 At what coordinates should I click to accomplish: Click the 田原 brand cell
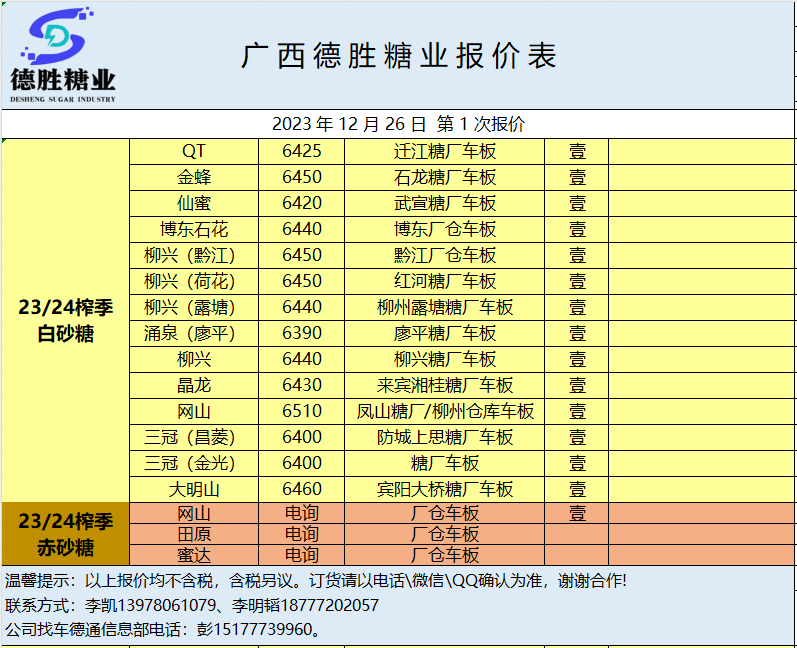tap(194, 535)
